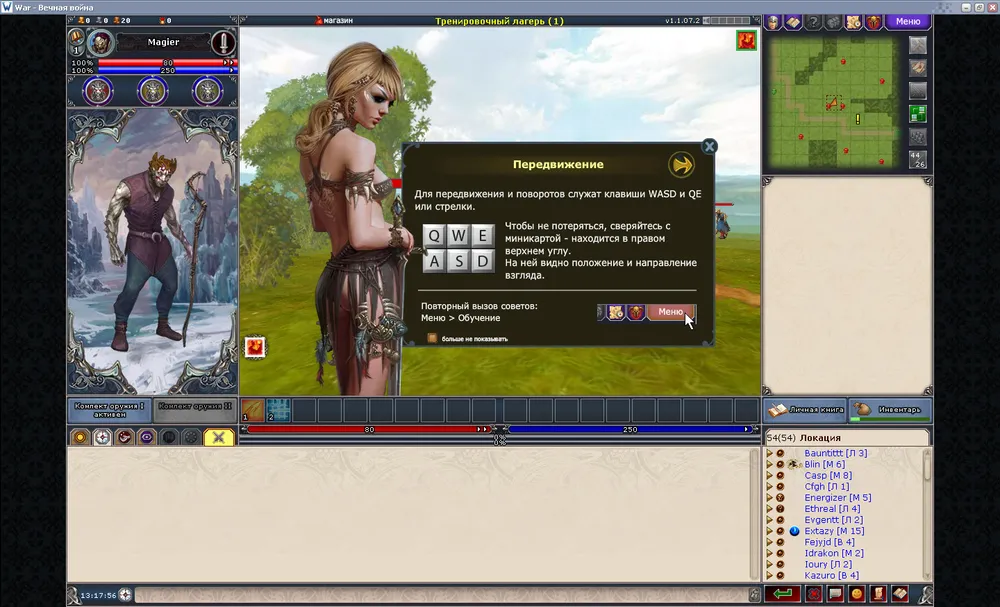
Task: Use skill slot 1 in the action bar
Action: (x=253, y=410)
